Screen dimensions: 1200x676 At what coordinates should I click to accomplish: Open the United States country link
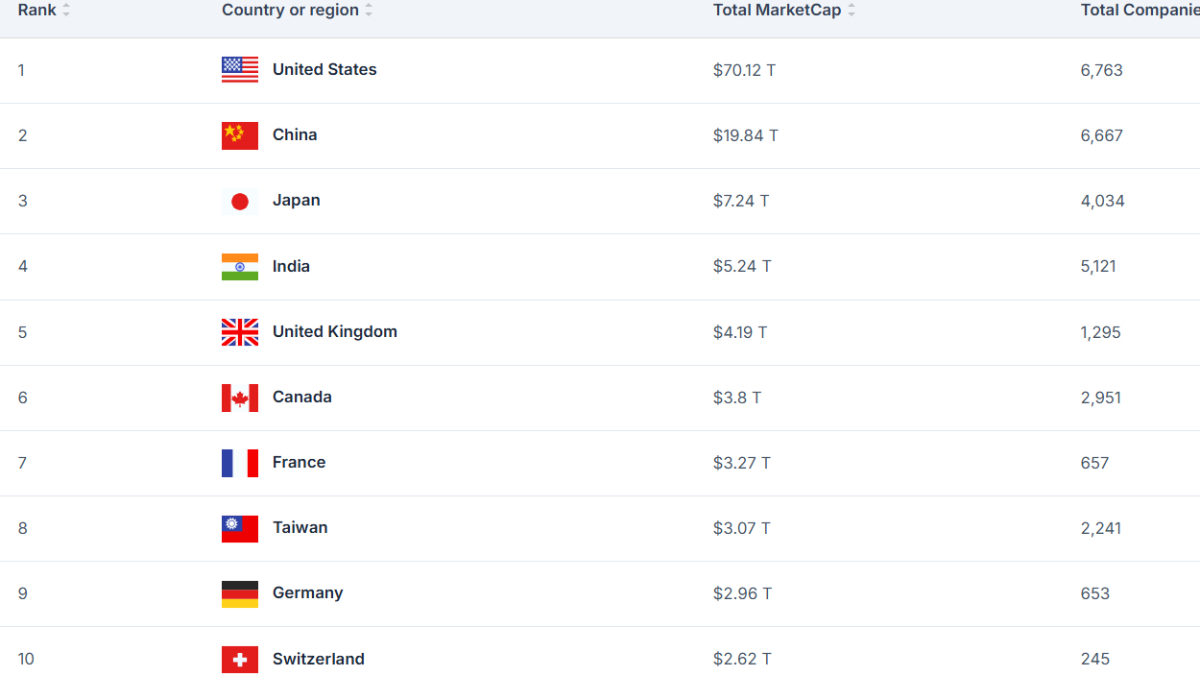point(325,70)
